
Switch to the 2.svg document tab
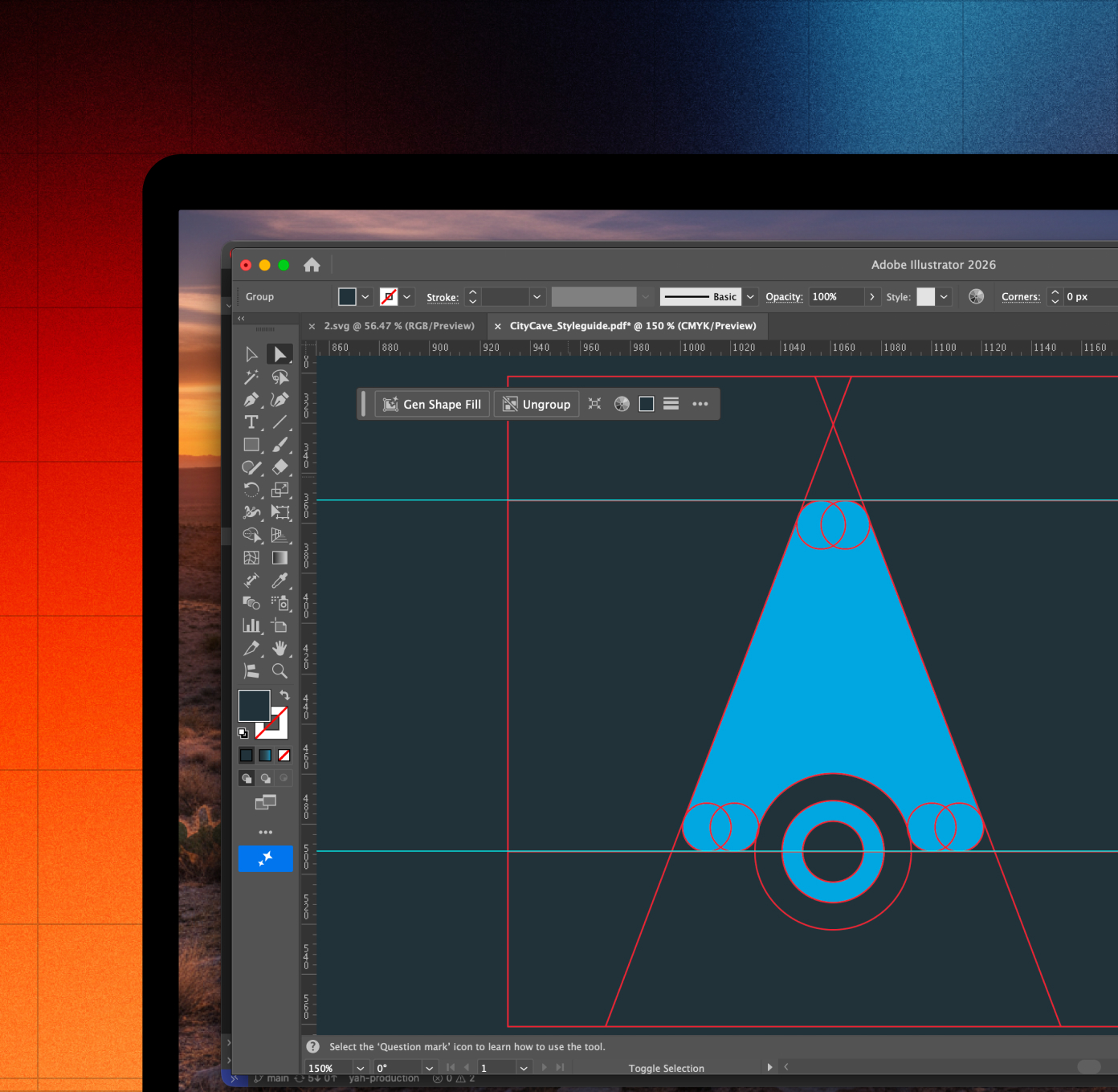coord(399,326)
